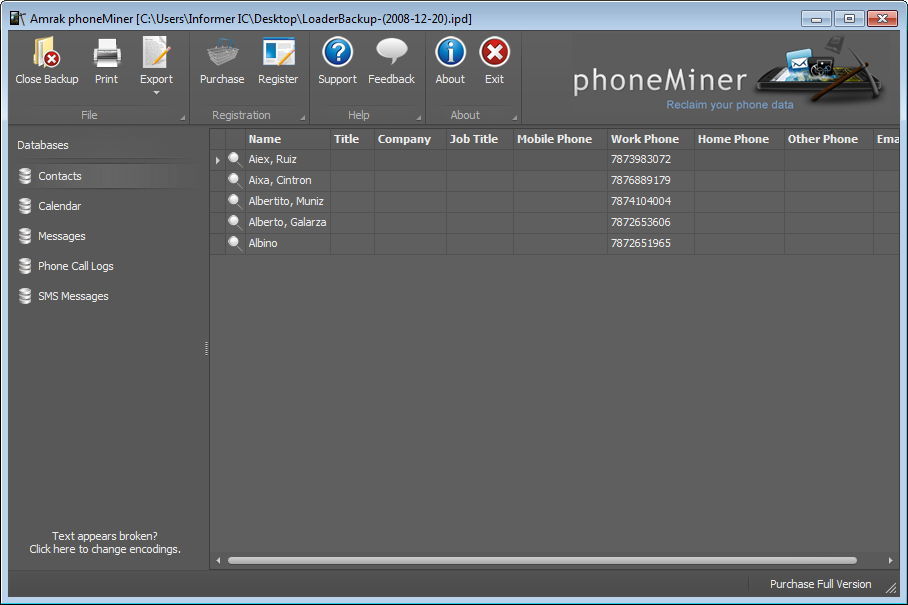
Task: Expand the Aiex, Ruiz record row
Action: pyautogui.click(x=217, y=159)
